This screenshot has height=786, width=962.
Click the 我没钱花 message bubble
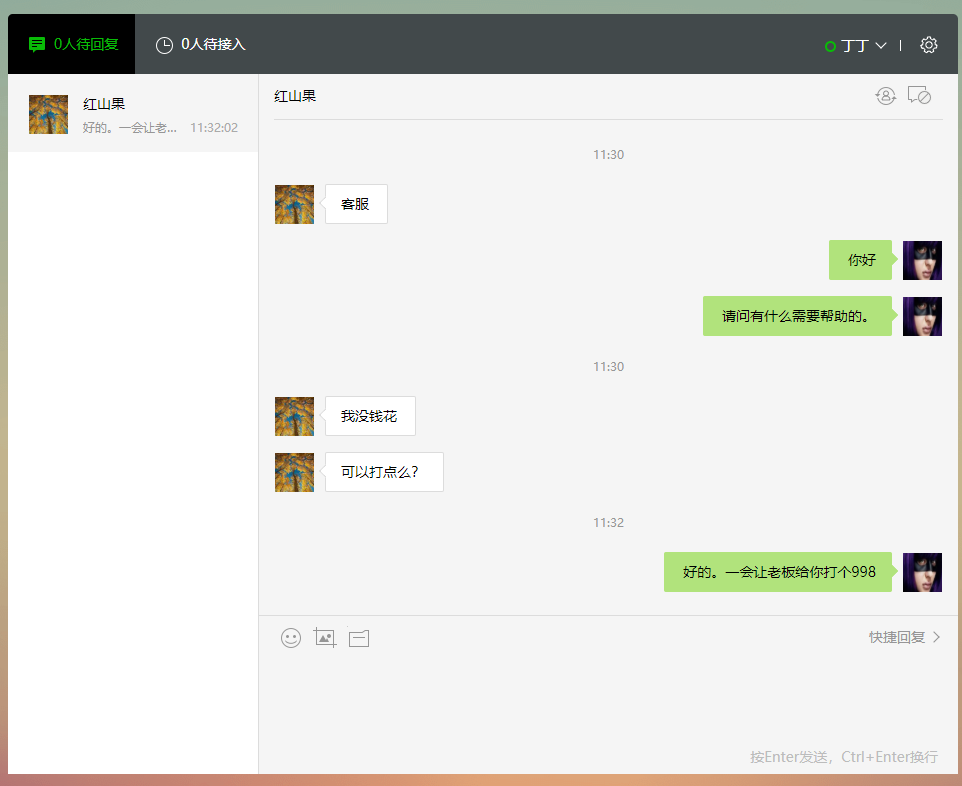coord(370,416)
